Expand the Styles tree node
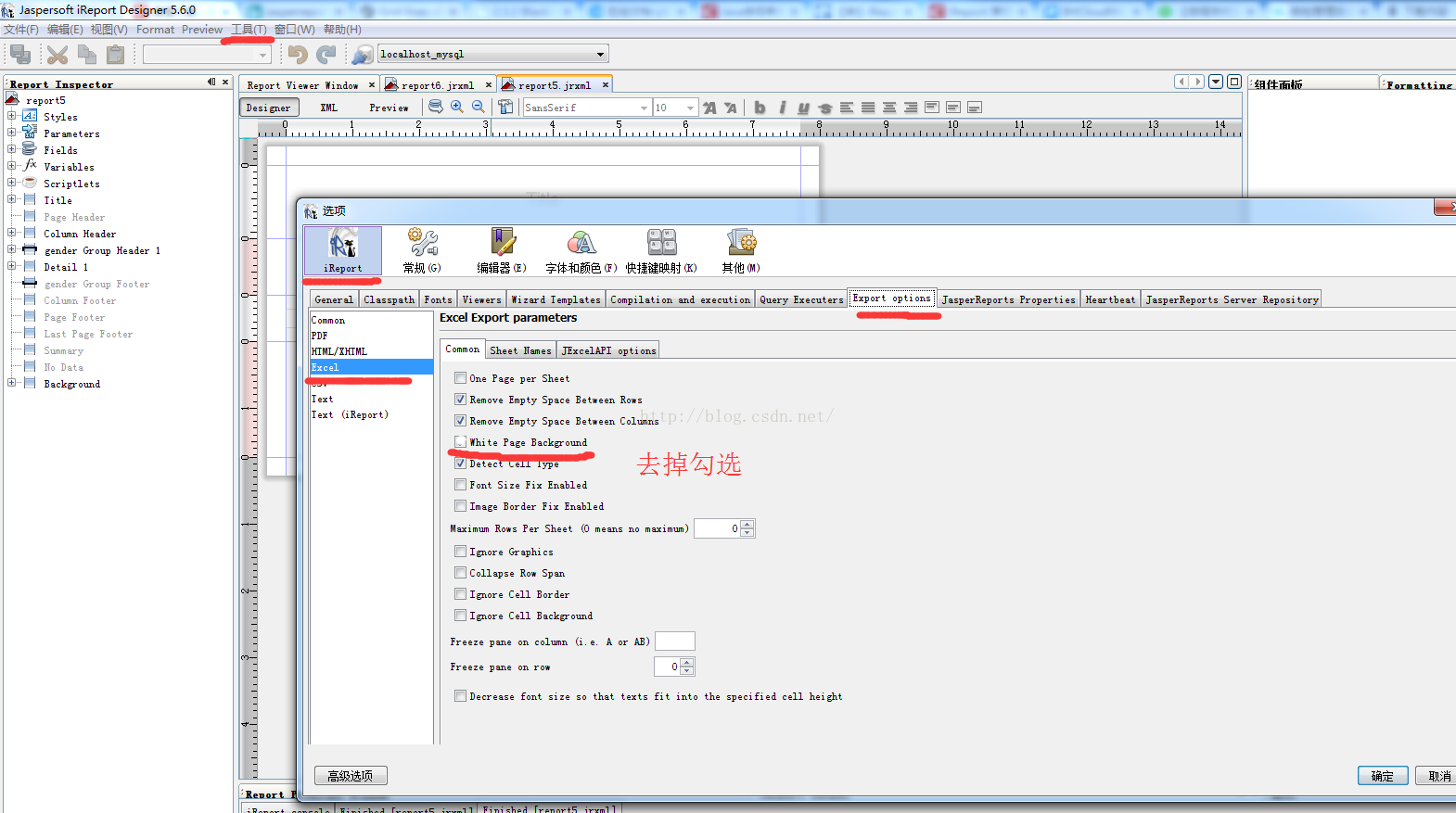 tap(11, 116)
